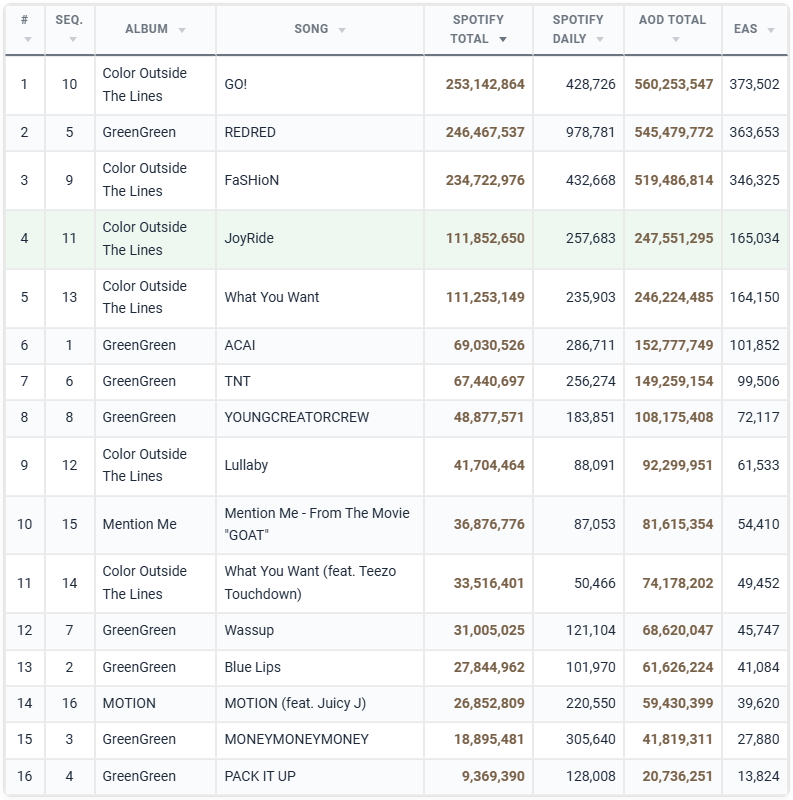Viewport: 793px width, 800px height.
Task: Click the SONG header label
Action: tap(311, 29)
